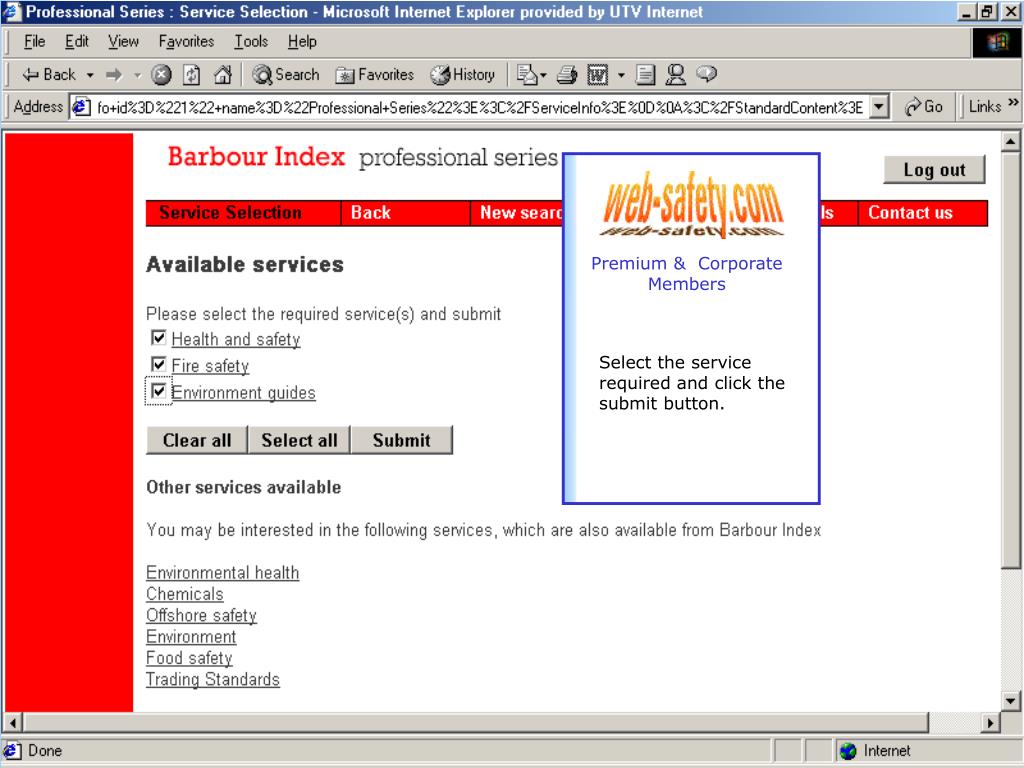This screenshot has height=768, width=1024.
Task: Click the IE icon in status bar
Action: pyautogui.click(x=12, y=750)
